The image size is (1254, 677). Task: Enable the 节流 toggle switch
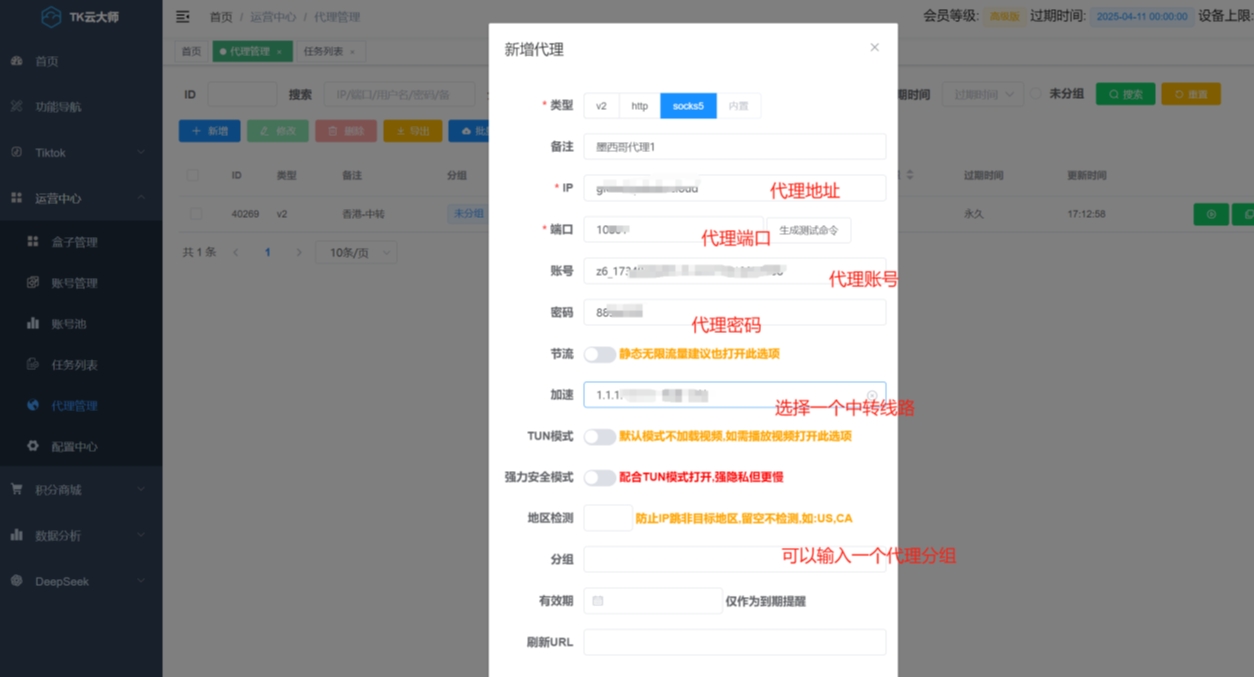[600, 352]
